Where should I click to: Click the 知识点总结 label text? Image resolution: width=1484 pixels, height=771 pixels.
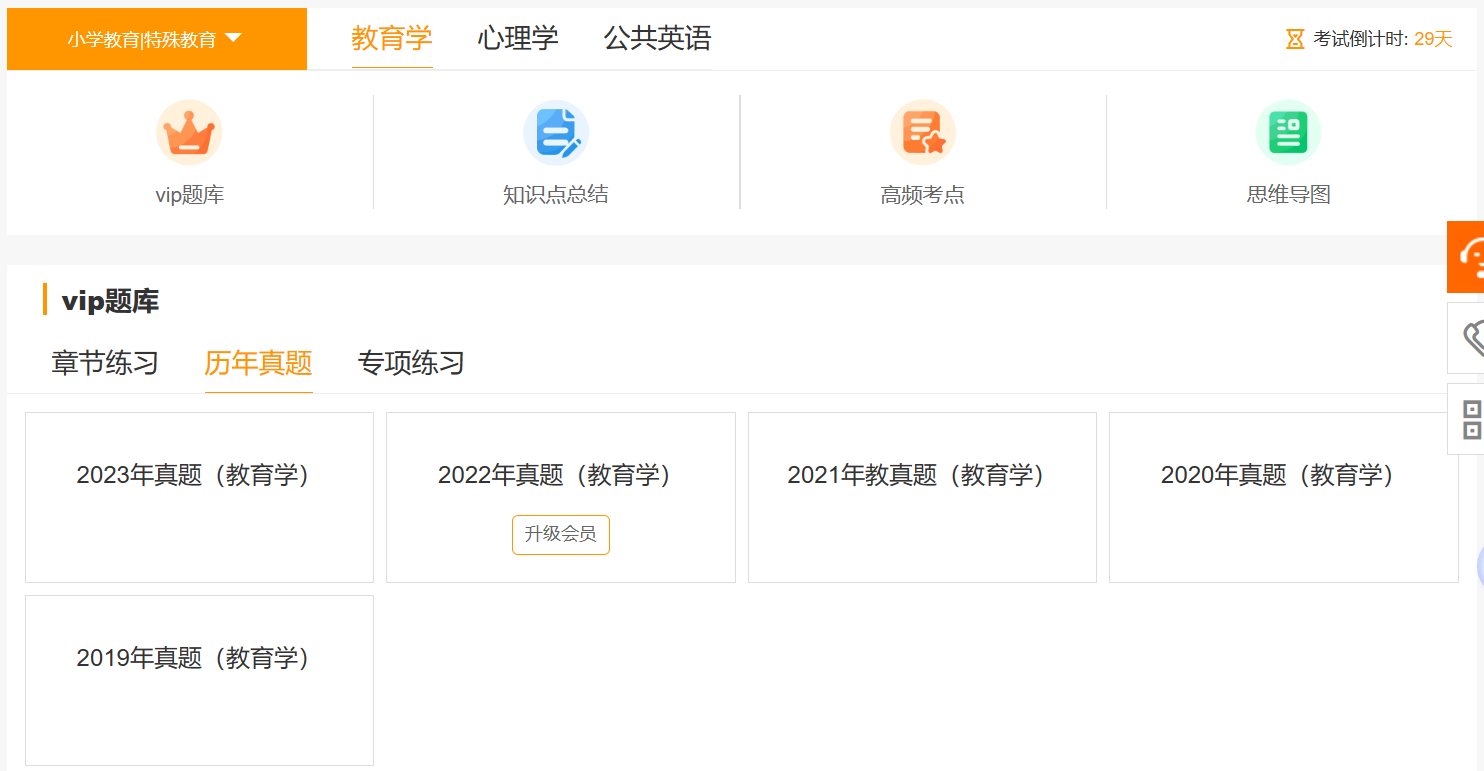pyautogui.click(x=556, y=195)
